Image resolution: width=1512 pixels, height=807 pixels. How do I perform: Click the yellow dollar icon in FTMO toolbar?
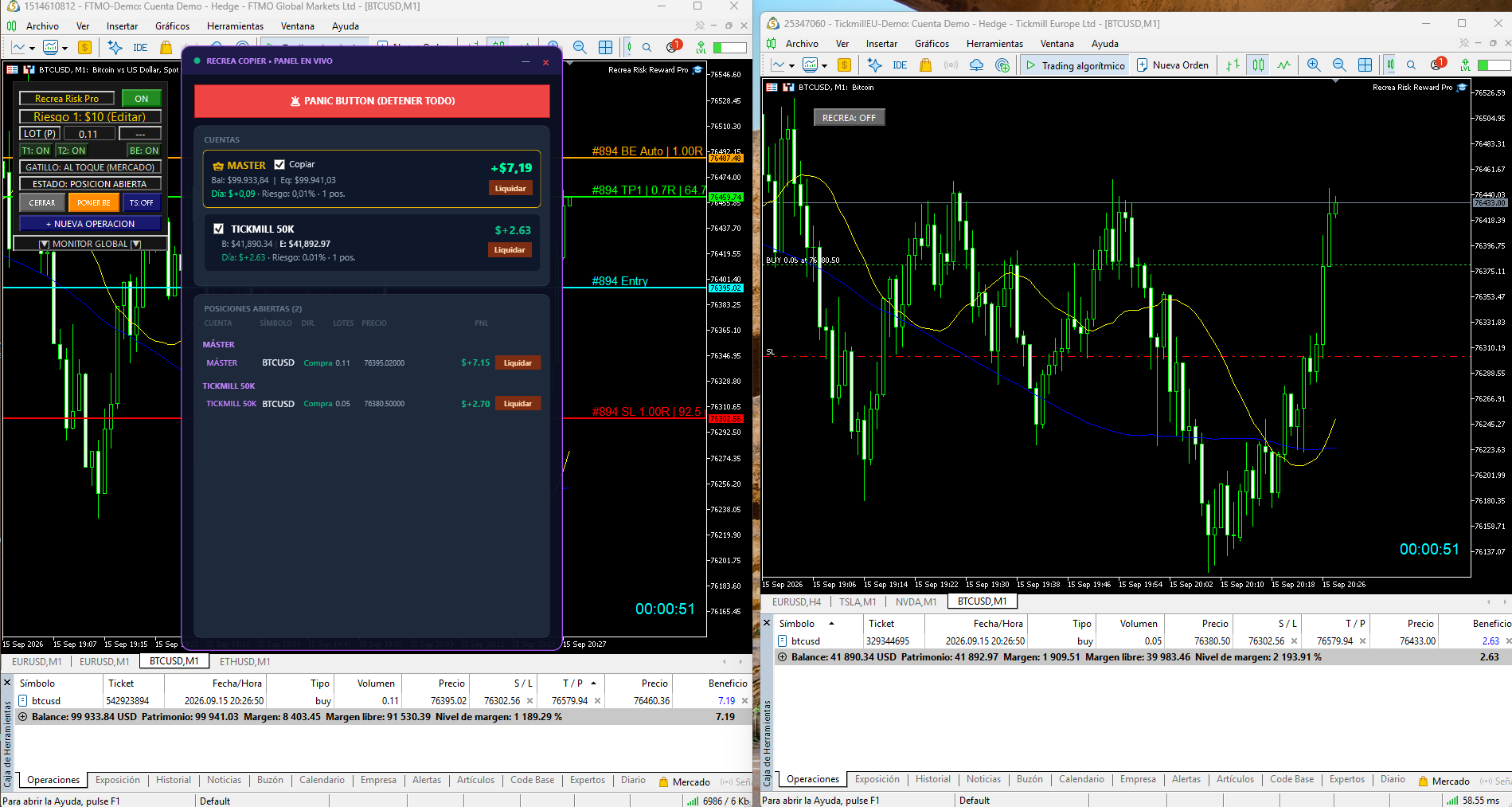pos(84,48)
